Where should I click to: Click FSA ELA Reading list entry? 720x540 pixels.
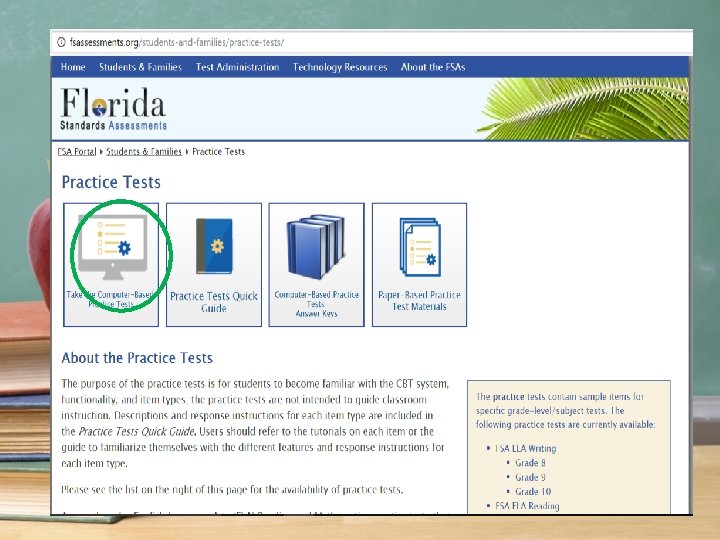point(527,506)
